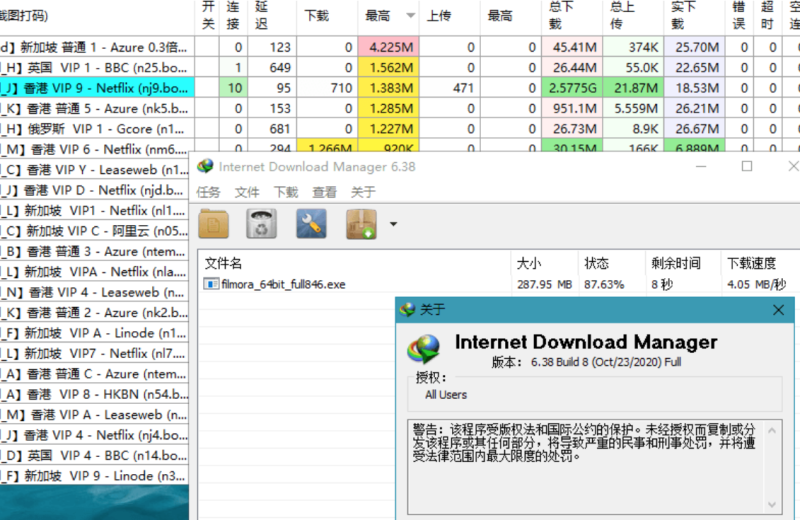Click the All Users license text
The image size is (800, 520).
pos(446,394)
